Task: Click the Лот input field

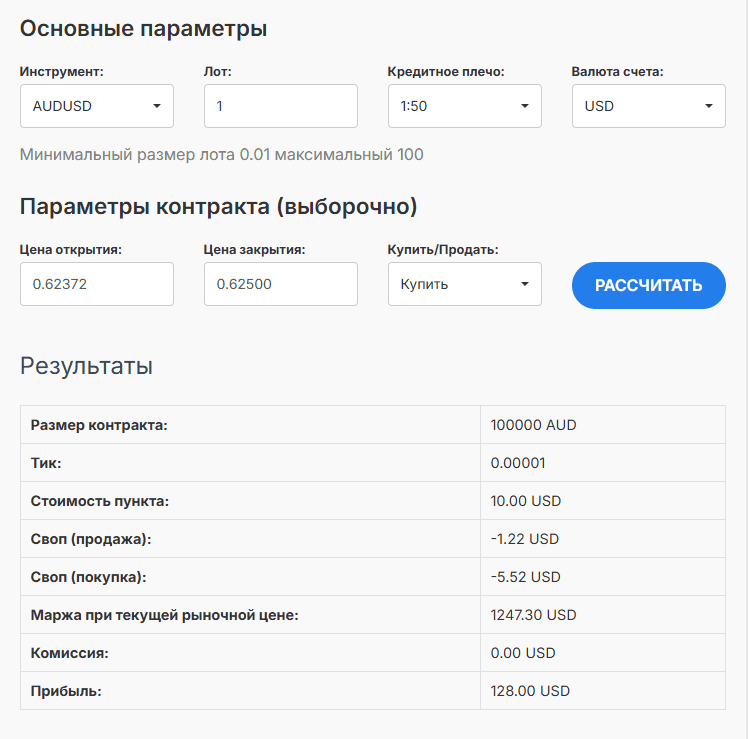Action: [281, 106]
